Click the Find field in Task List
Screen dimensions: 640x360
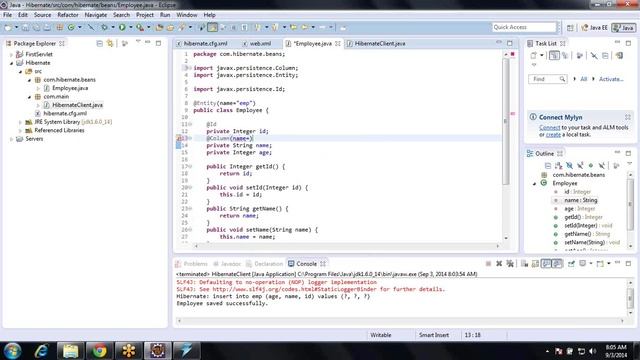(x=547, y=79)
